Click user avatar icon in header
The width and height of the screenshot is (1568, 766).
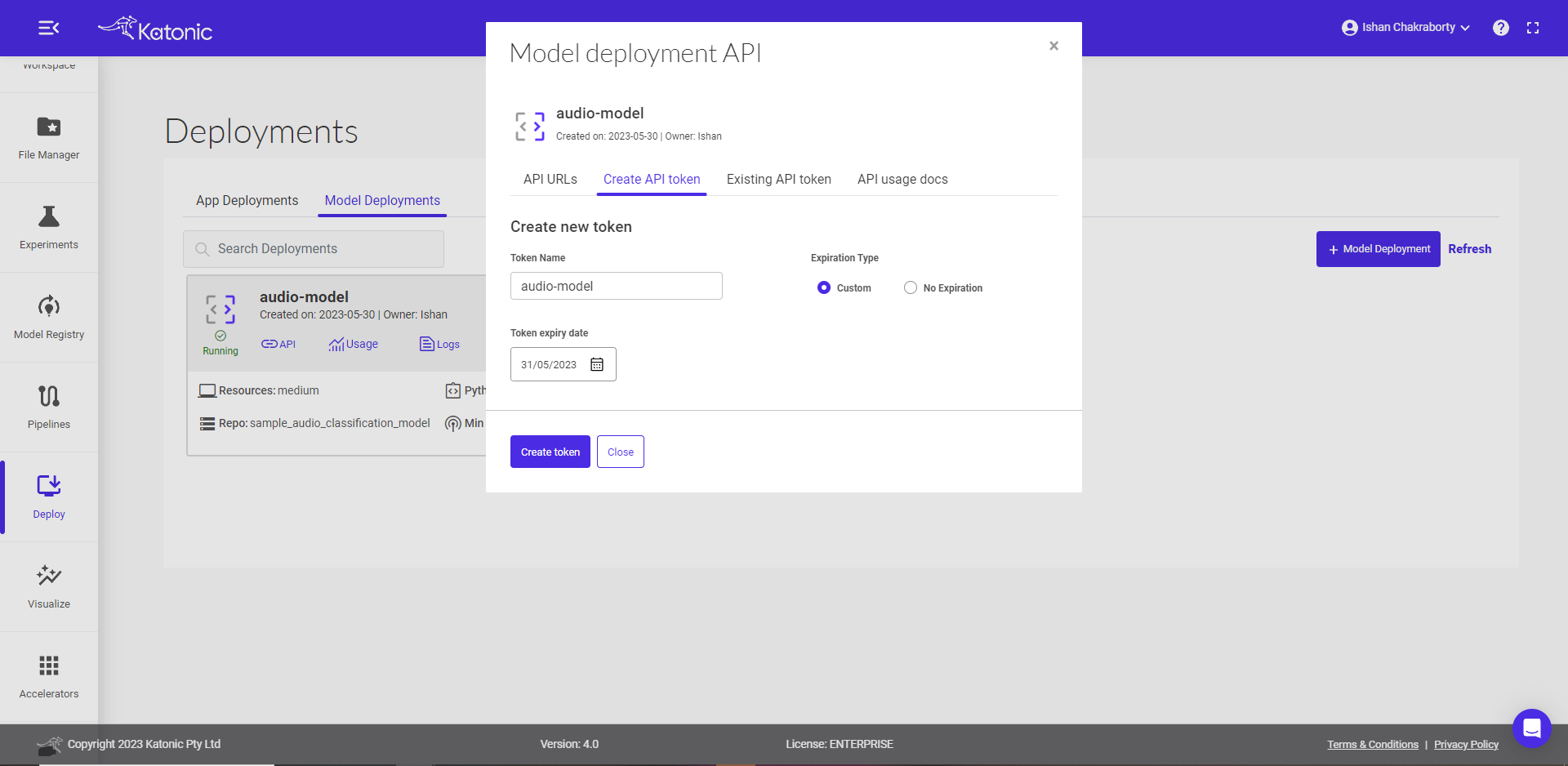tap(1349, 28)
